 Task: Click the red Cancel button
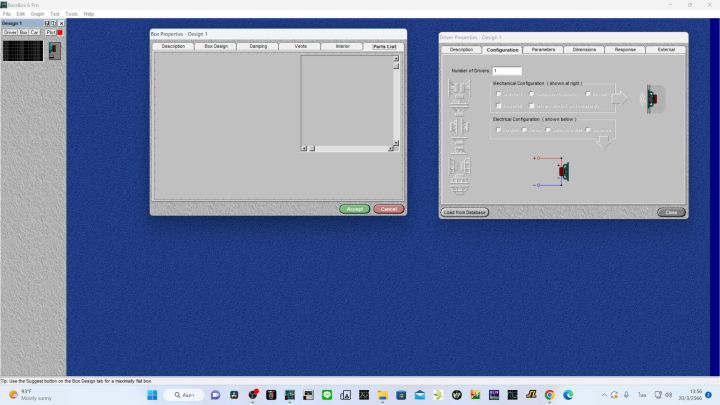pyautogui.click(x=388, y=209)
